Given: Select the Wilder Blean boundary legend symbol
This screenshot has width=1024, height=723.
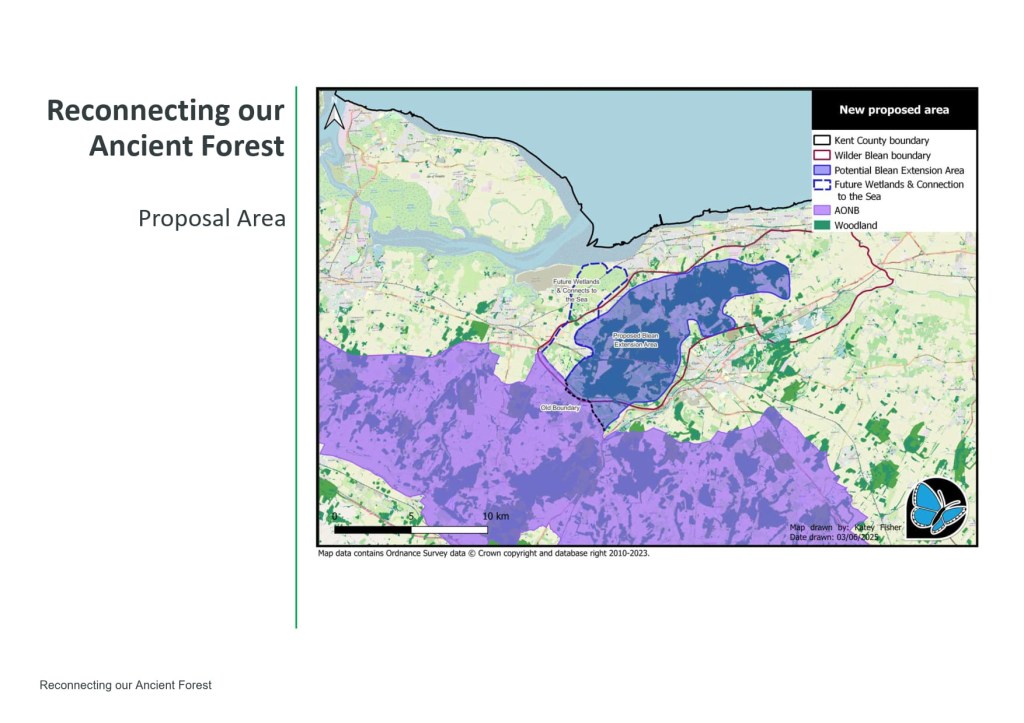Looking at the screenshot, I should (822, 156).
